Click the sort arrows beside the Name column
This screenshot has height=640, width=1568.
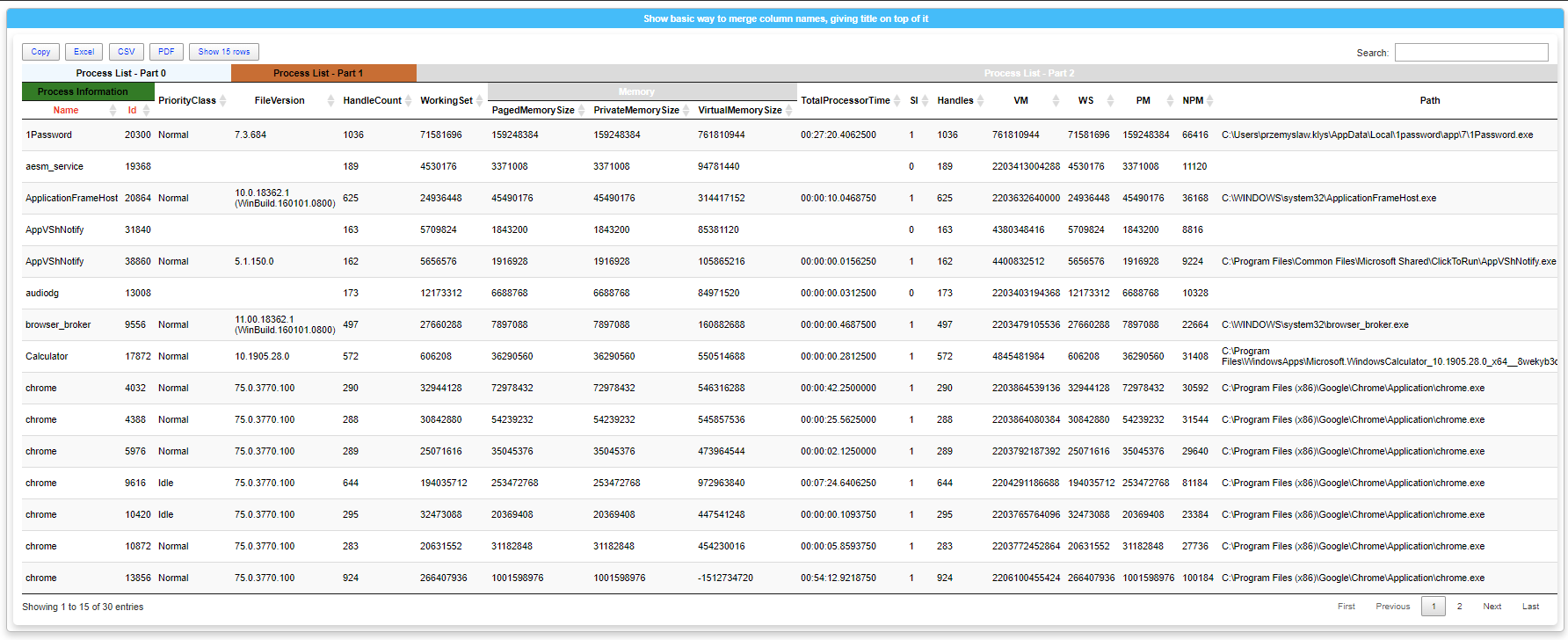113,111
